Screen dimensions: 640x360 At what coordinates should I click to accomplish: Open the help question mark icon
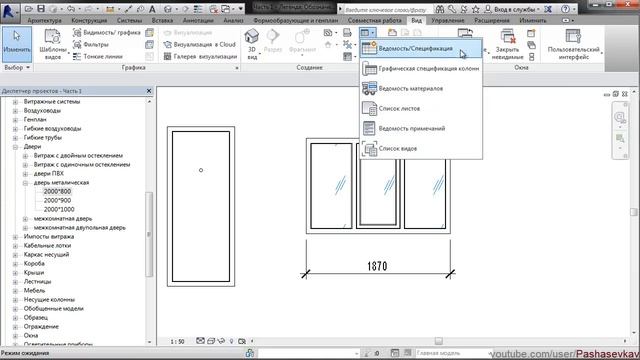[x=565, y=9]
